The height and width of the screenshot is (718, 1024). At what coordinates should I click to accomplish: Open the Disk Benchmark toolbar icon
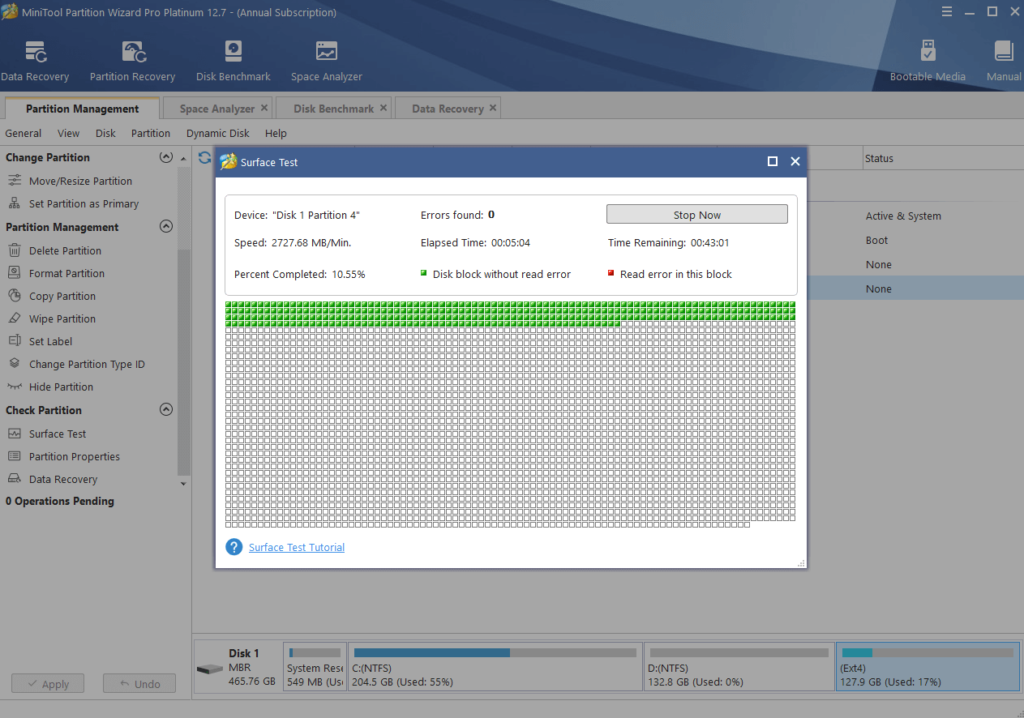coord(233,51)
